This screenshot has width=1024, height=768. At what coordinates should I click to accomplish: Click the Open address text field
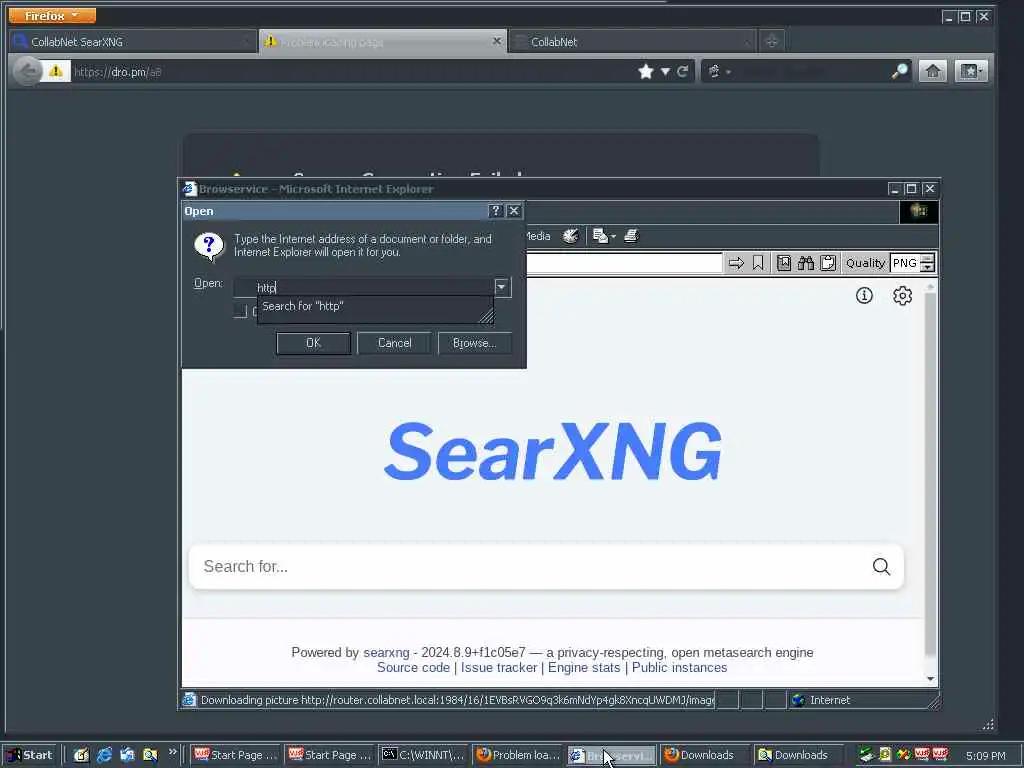[x=364, y=287]
